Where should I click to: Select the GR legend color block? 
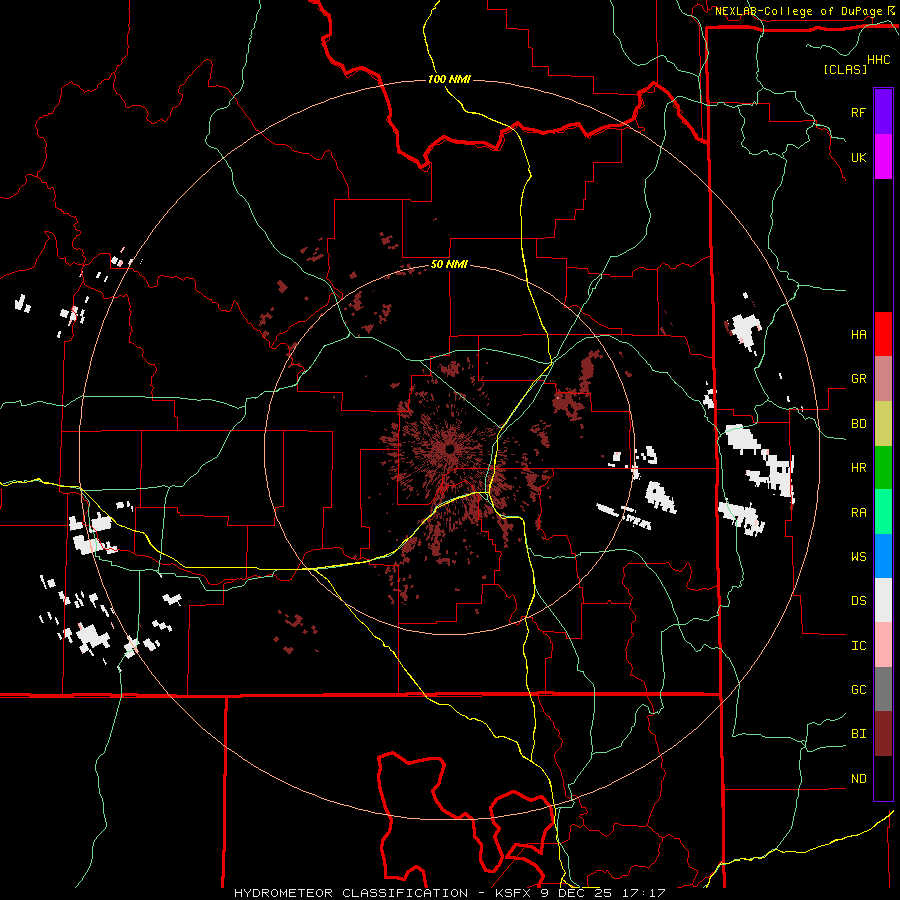[x=883, y=378]
